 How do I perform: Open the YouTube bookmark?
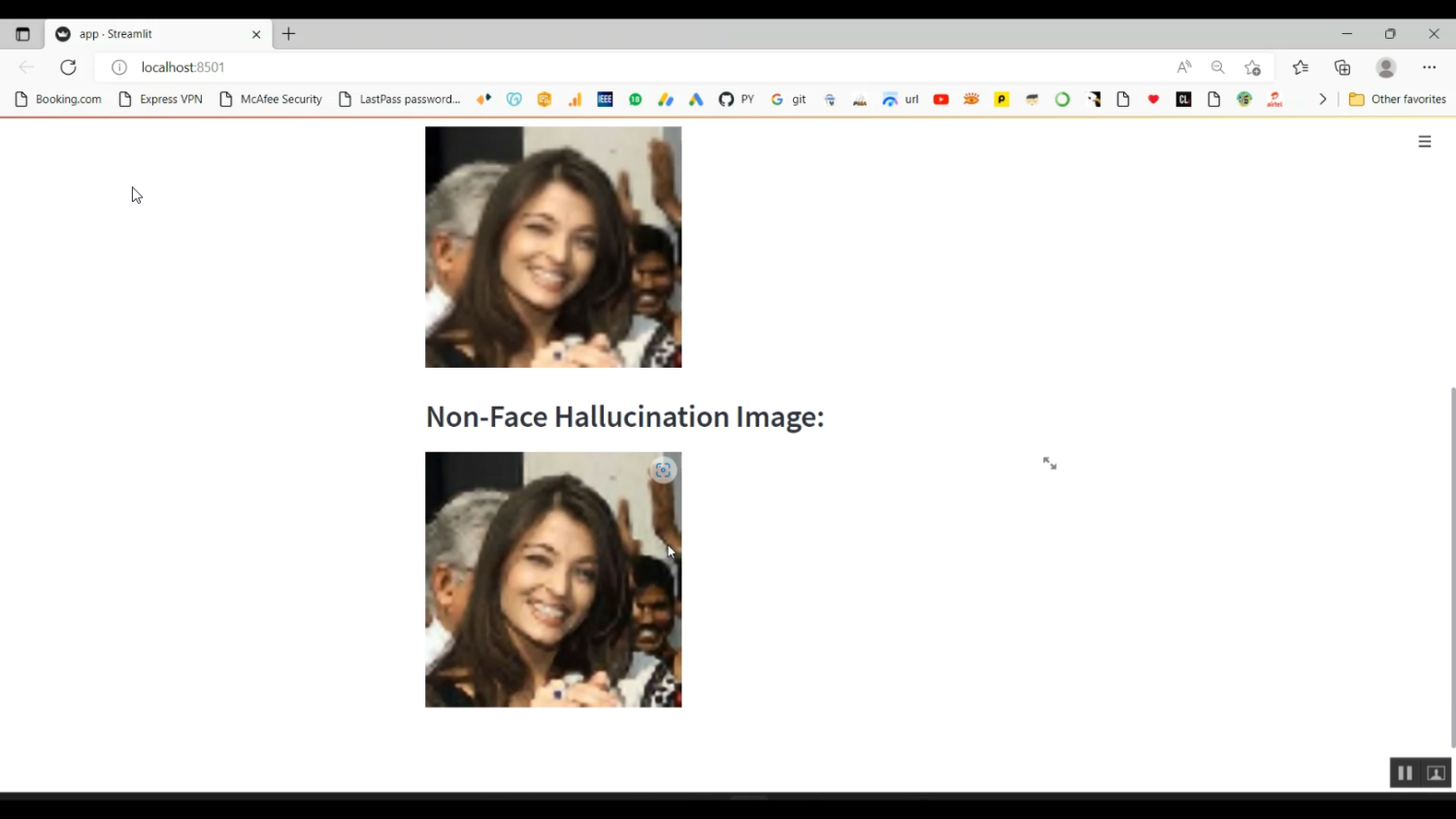(941, 99)
